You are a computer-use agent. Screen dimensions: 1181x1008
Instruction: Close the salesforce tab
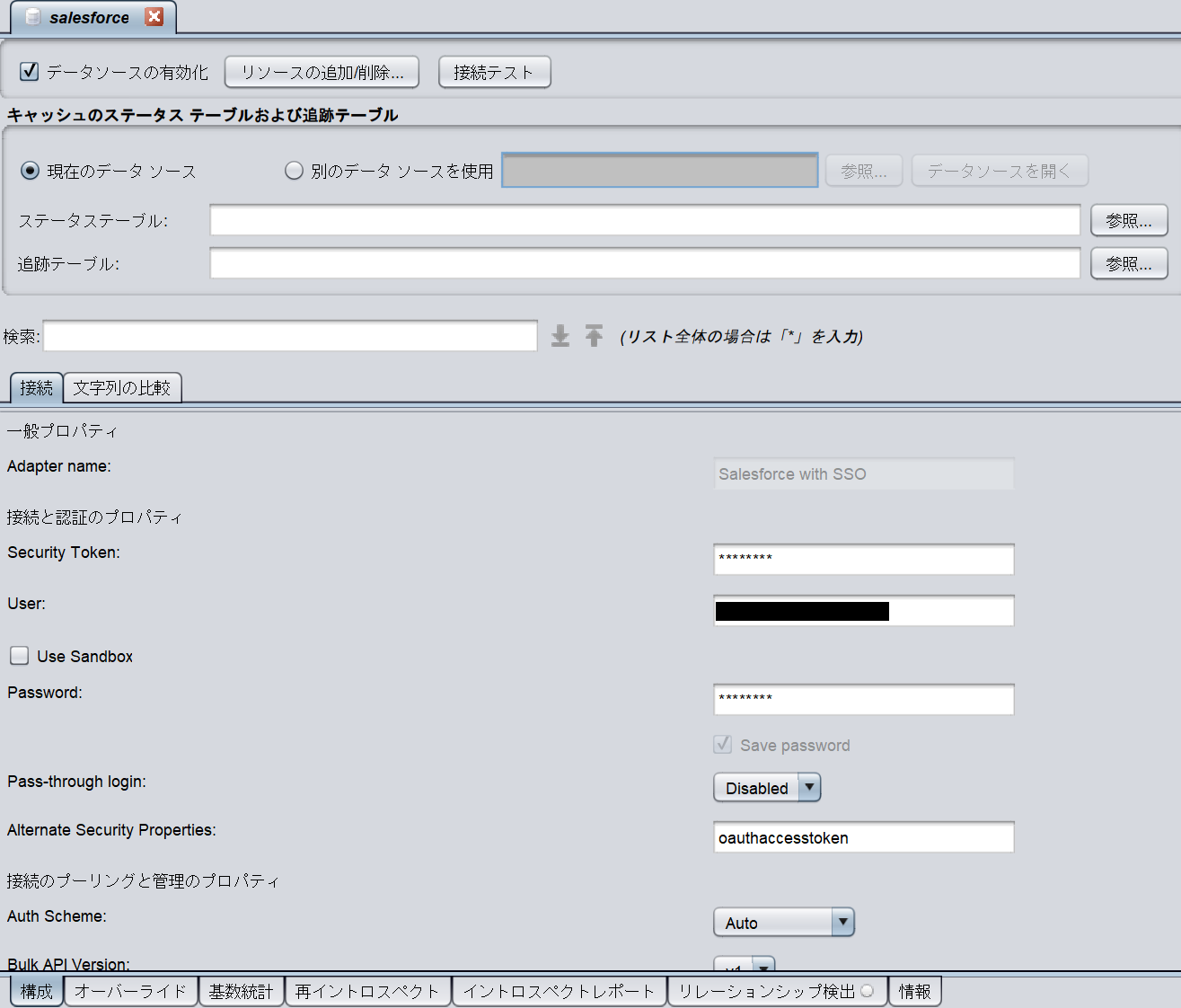pos(154,17)
